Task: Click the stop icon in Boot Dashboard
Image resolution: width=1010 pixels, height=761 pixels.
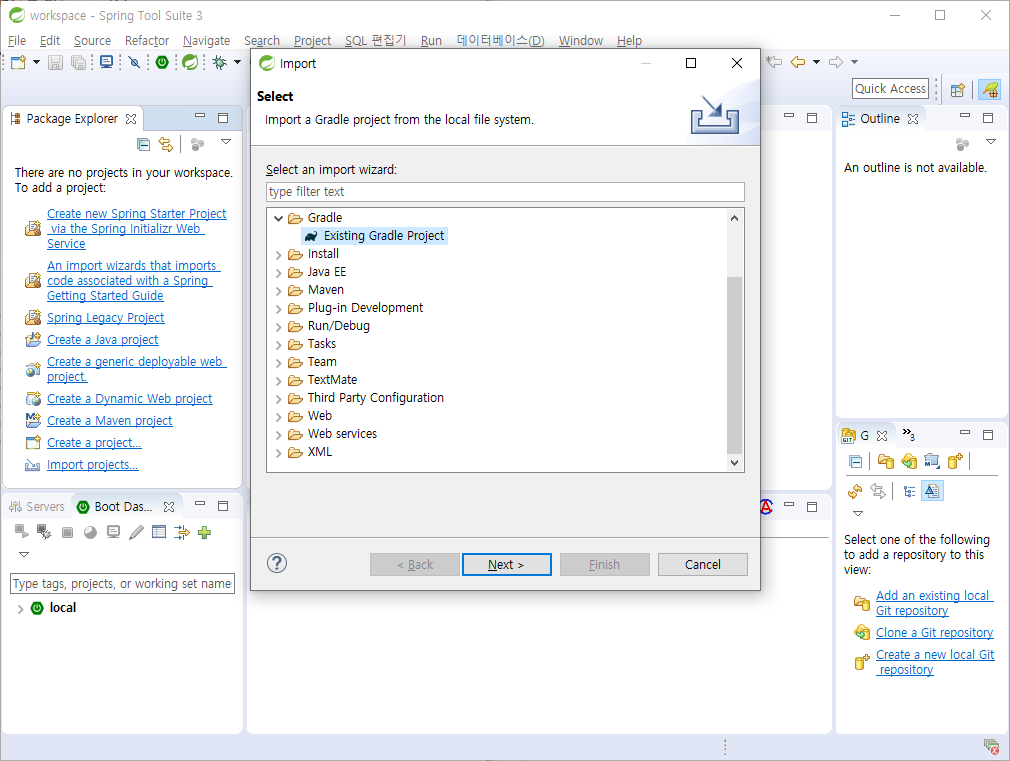Action: (x=67, y=532)
